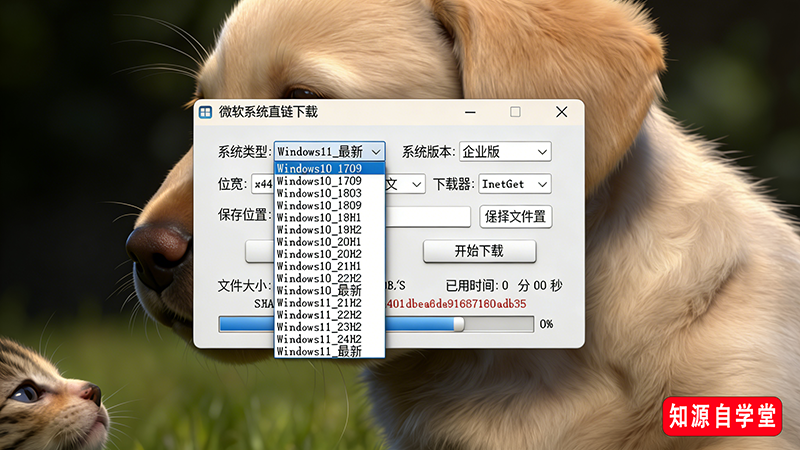Choose Windows10_1809 from the list
Viewport: 800px width, 450px height.
pyautogui.click(x=330, y=206)
